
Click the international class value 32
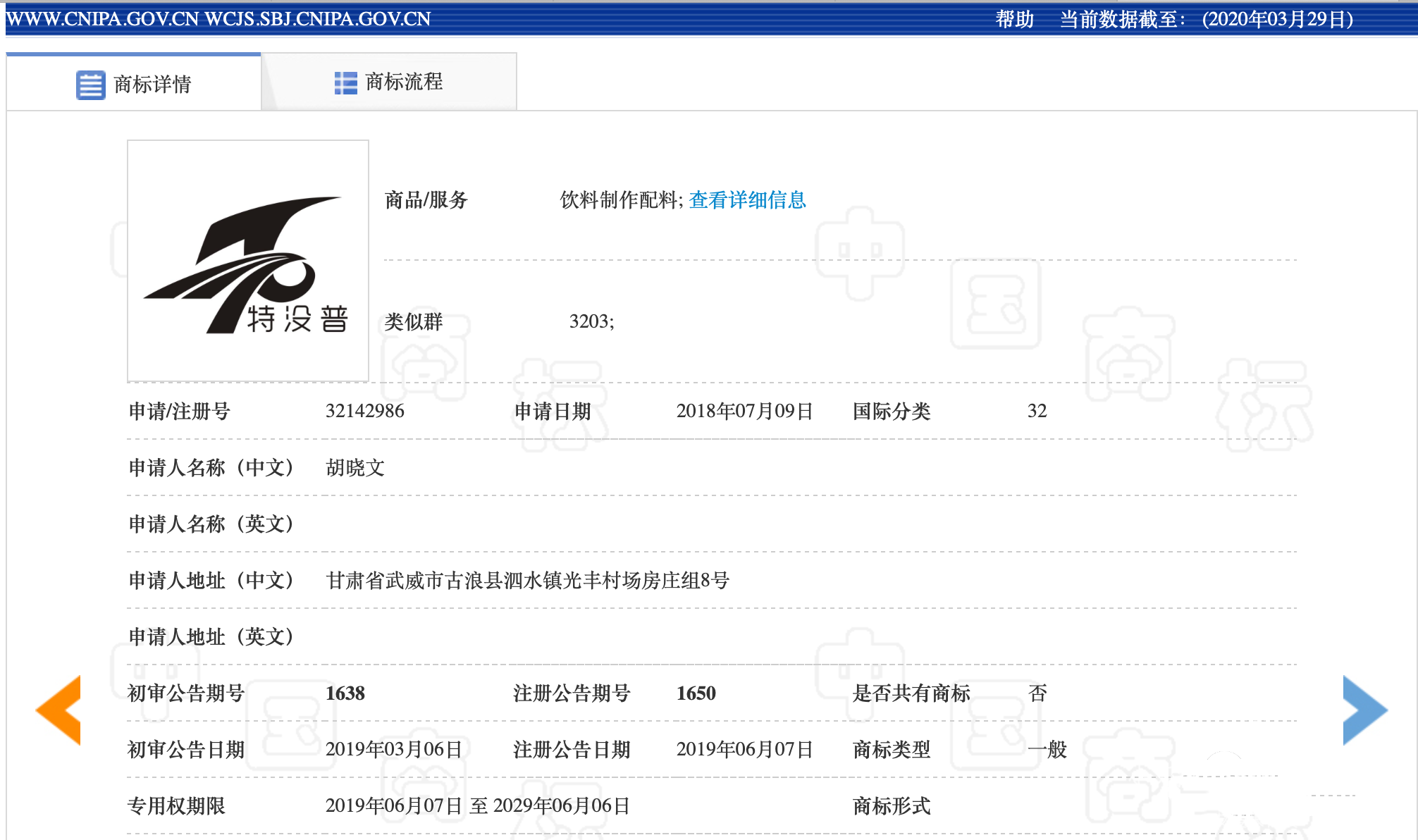pos(1037,411)
